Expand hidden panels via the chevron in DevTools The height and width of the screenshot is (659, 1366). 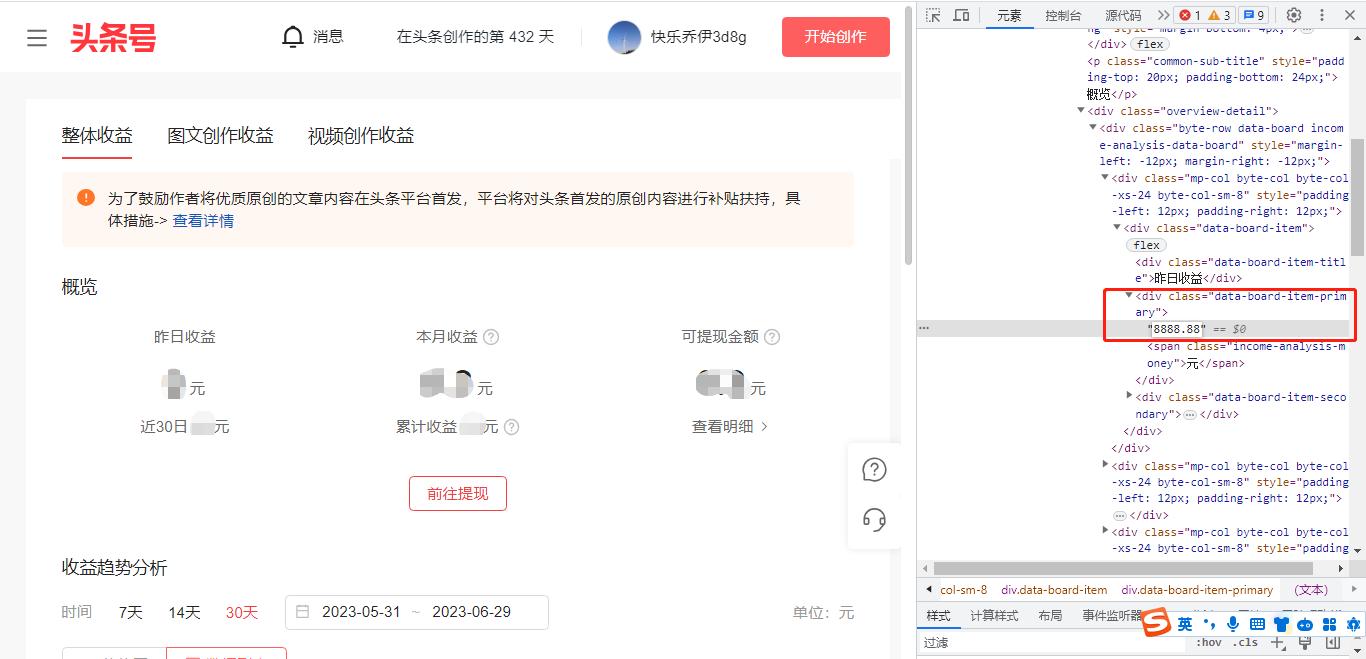(1162, 14)
